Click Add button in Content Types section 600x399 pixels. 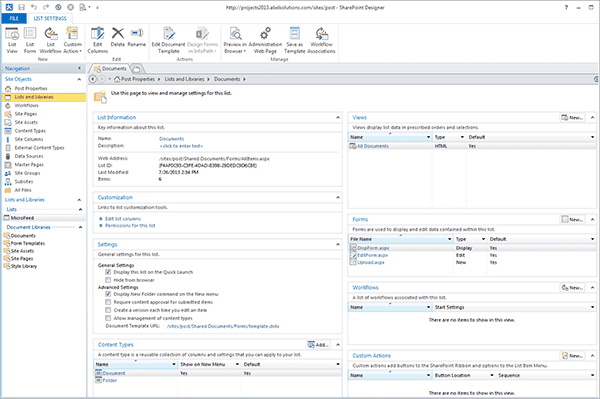[318, 345]
